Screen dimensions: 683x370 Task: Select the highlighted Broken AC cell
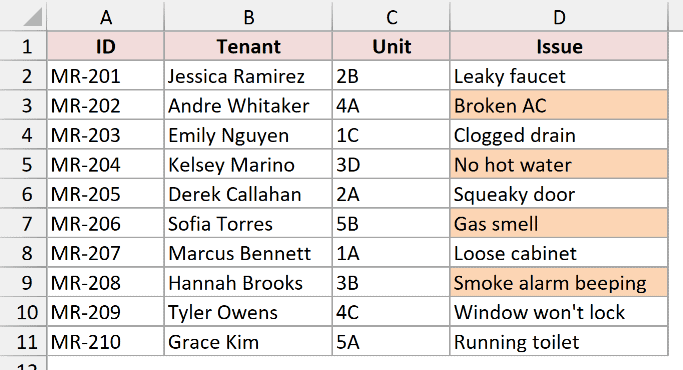559,105
